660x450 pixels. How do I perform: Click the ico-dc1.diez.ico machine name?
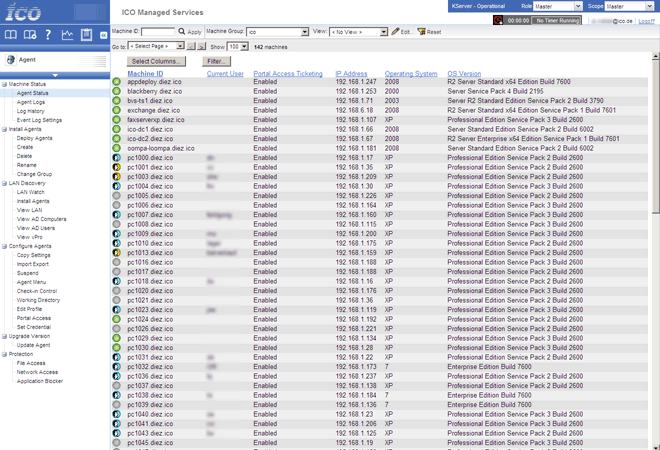[150, 129]
